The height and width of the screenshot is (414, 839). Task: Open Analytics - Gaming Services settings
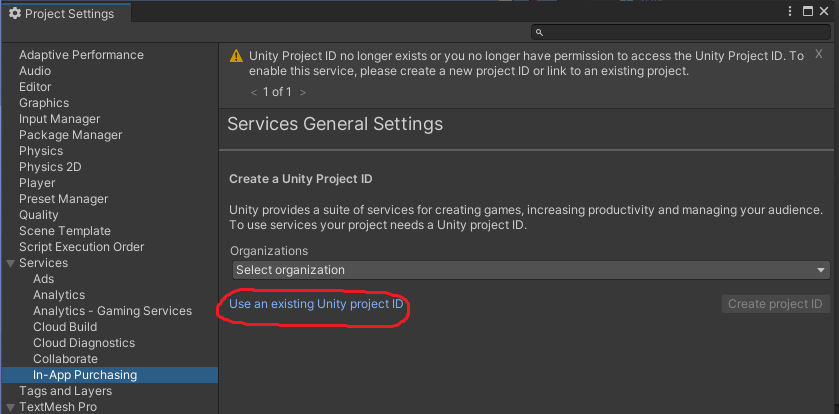(x=112, y=311)
